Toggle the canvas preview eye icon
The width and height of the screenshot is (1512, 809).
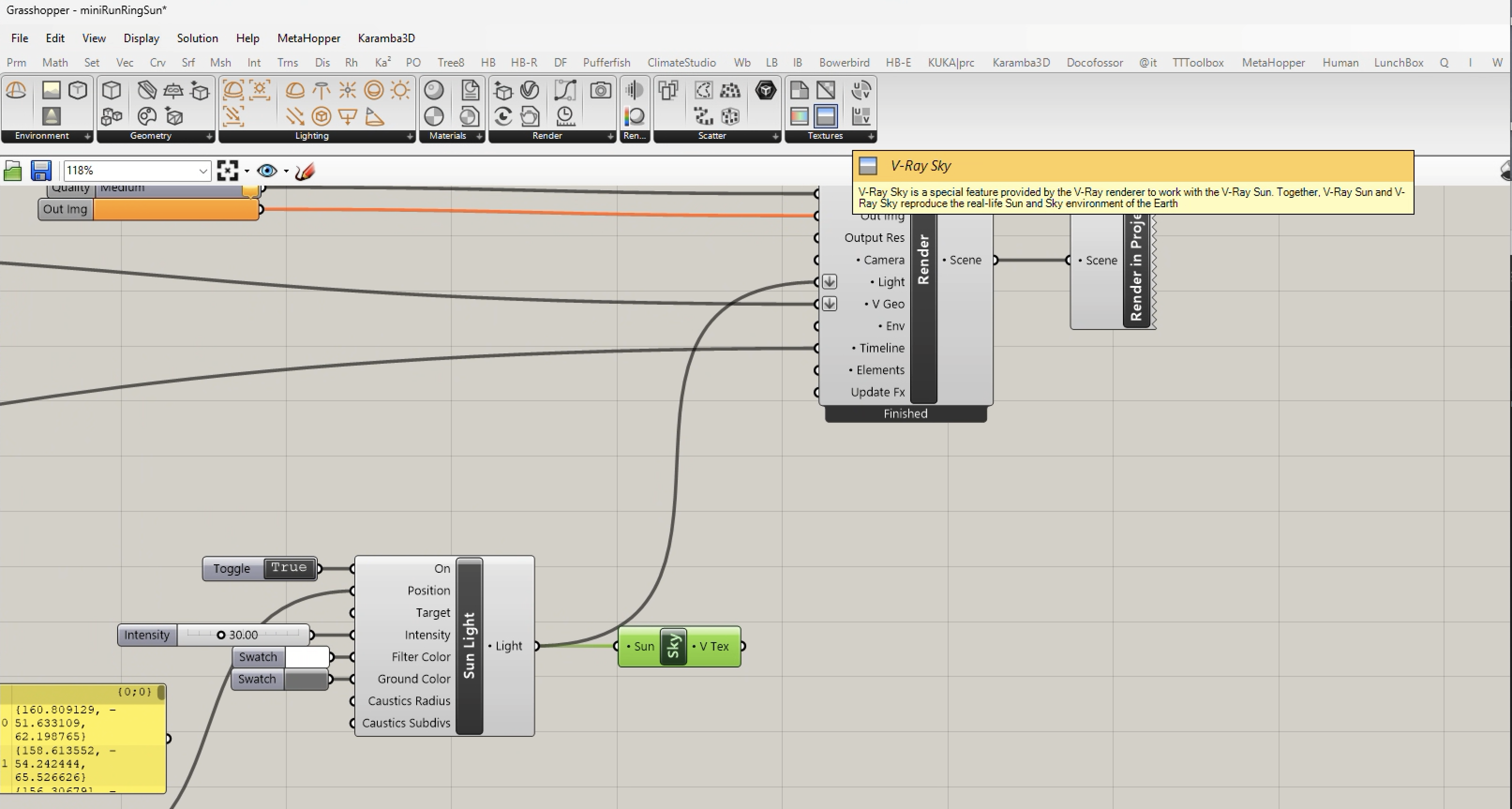pyautogui.click(x=267, y=171)
